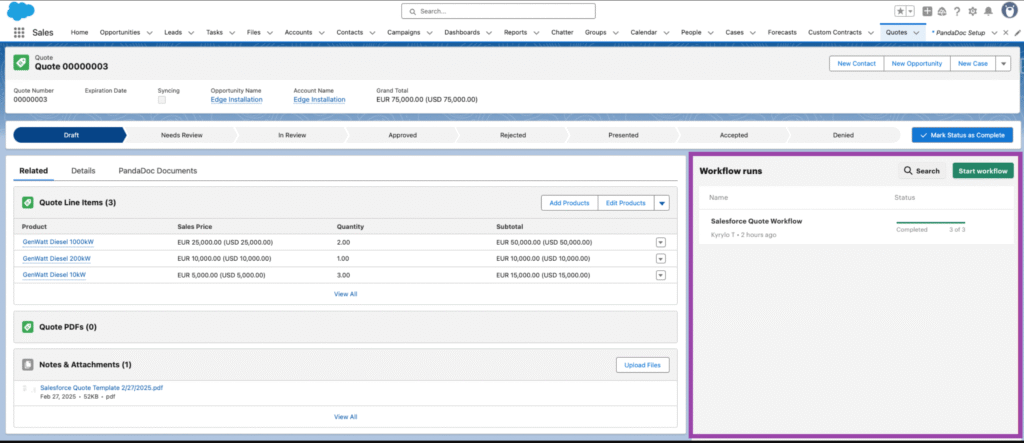This screenshot has height=443, width=1024.
Task: Open the App Launcher grid icon
Action: pos(19,32)
